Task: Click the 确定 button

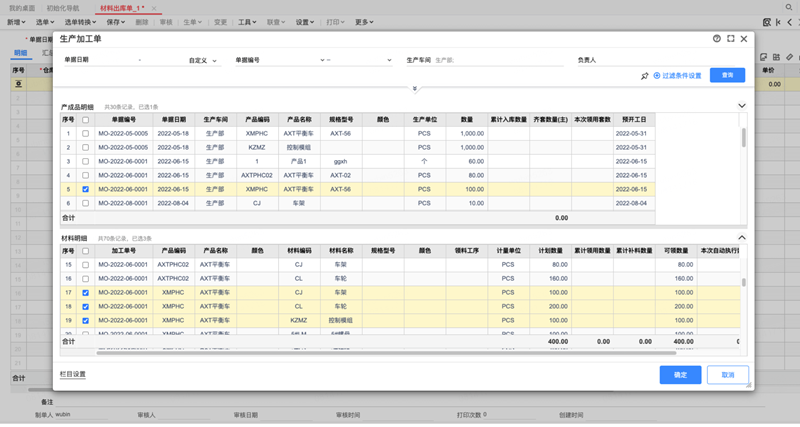Action: pos(680,375)
